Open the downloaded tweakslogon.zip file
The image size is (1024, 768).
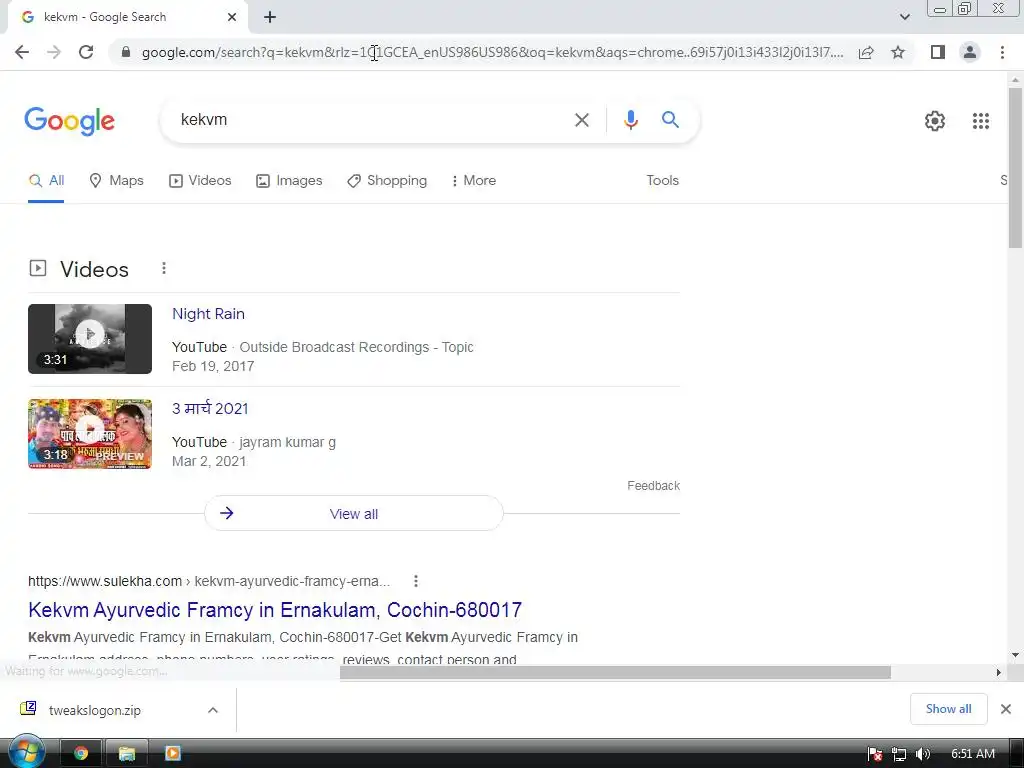95,711
